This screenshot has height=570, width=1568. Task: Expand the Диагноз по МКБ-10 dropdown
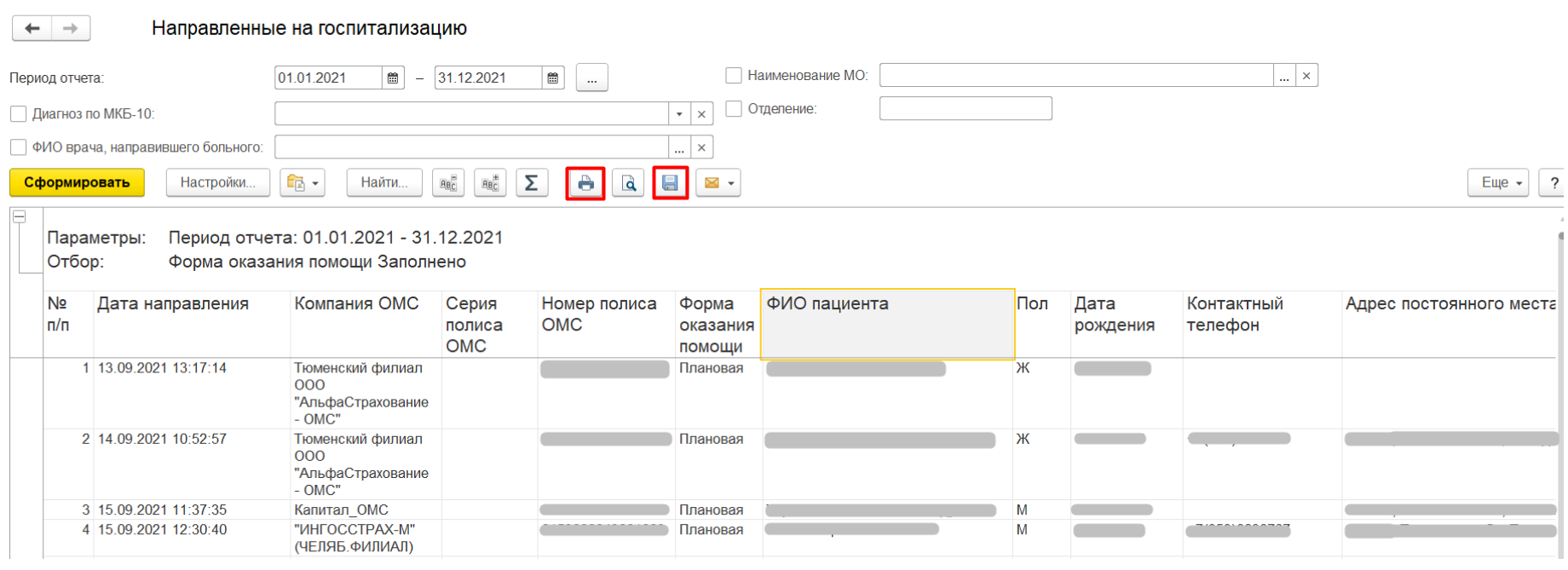click(x=679, y=114)
